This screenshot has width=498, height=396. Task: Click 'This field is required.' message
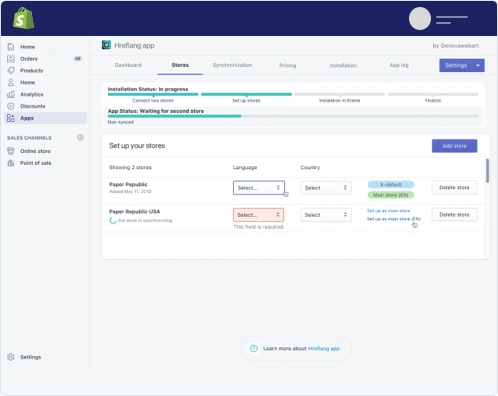click(259, 227)
